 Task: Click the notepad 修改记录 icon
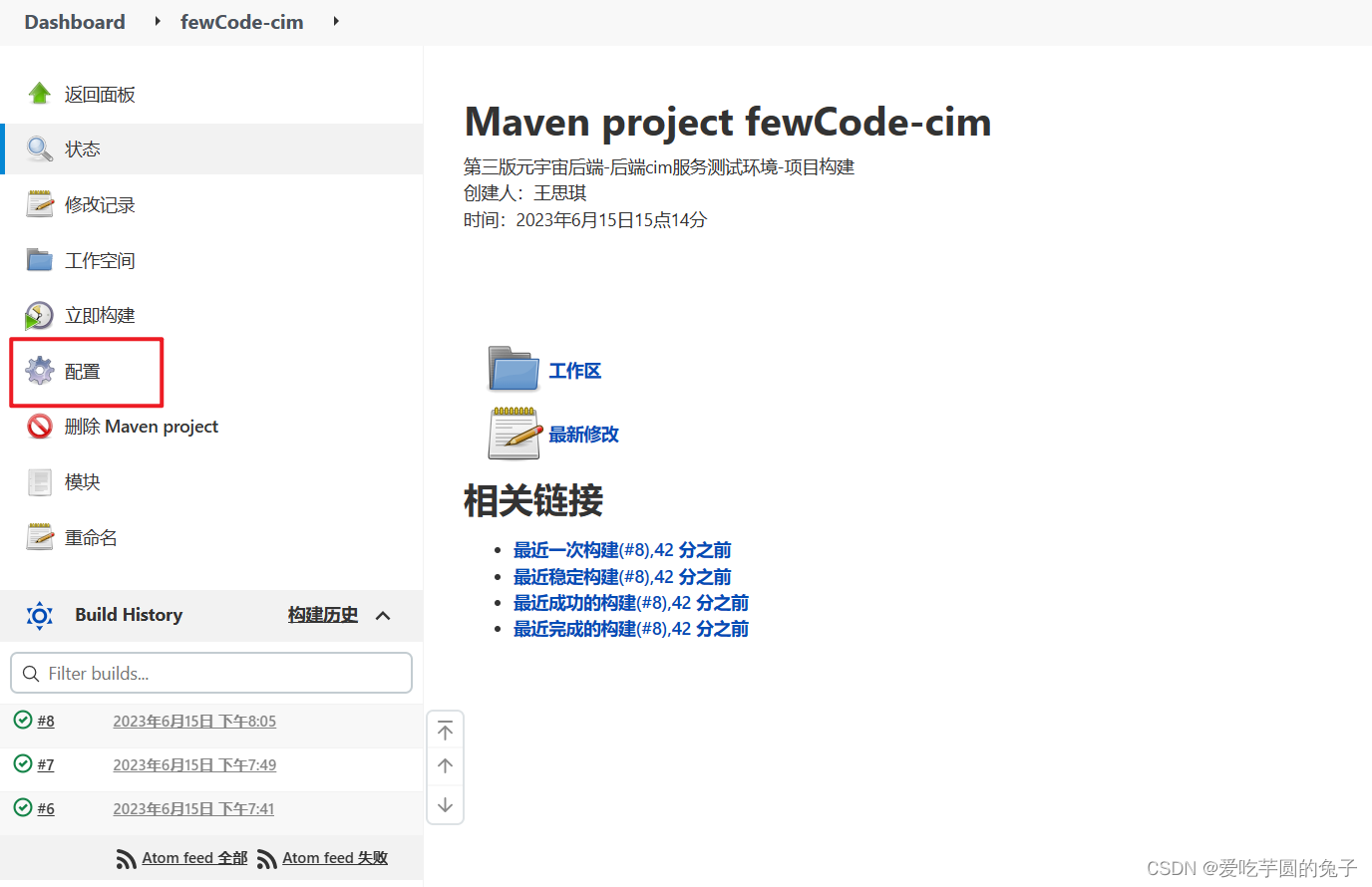40,204
